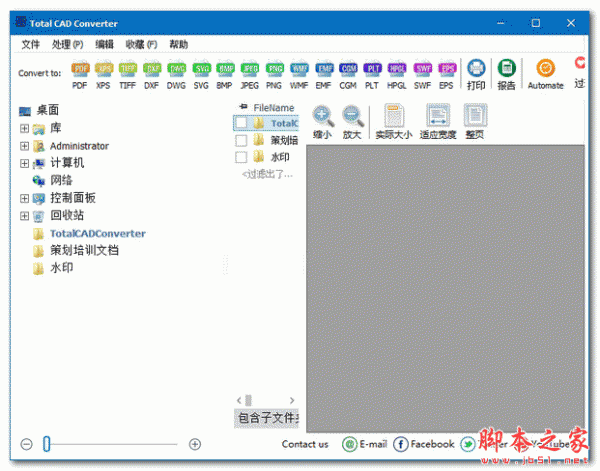This screenshot has height=471, width=600.
Task: Open the 帮助 menu
Action: pyautogui.click(x=179, y=44)
